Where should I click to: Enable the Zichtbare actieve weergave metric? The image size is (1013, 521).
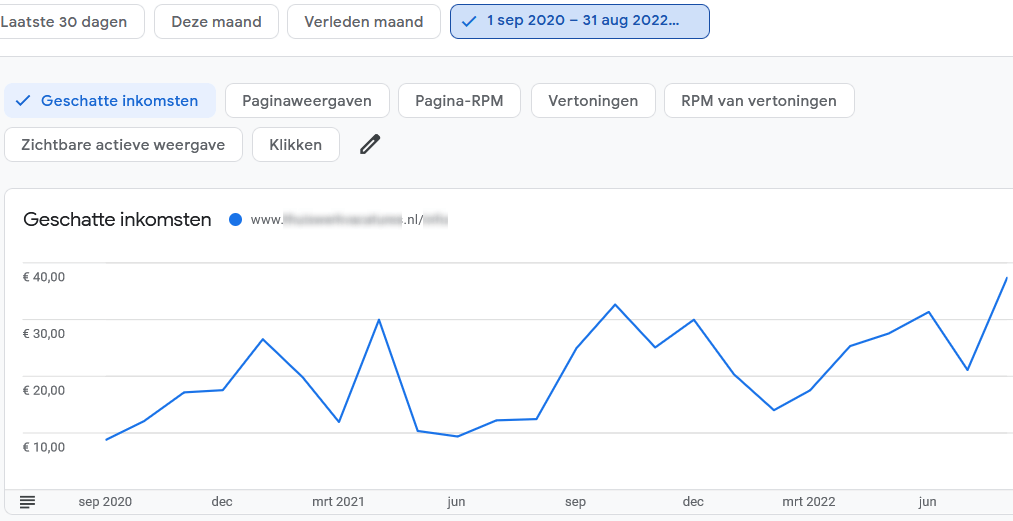coord(123,144)
